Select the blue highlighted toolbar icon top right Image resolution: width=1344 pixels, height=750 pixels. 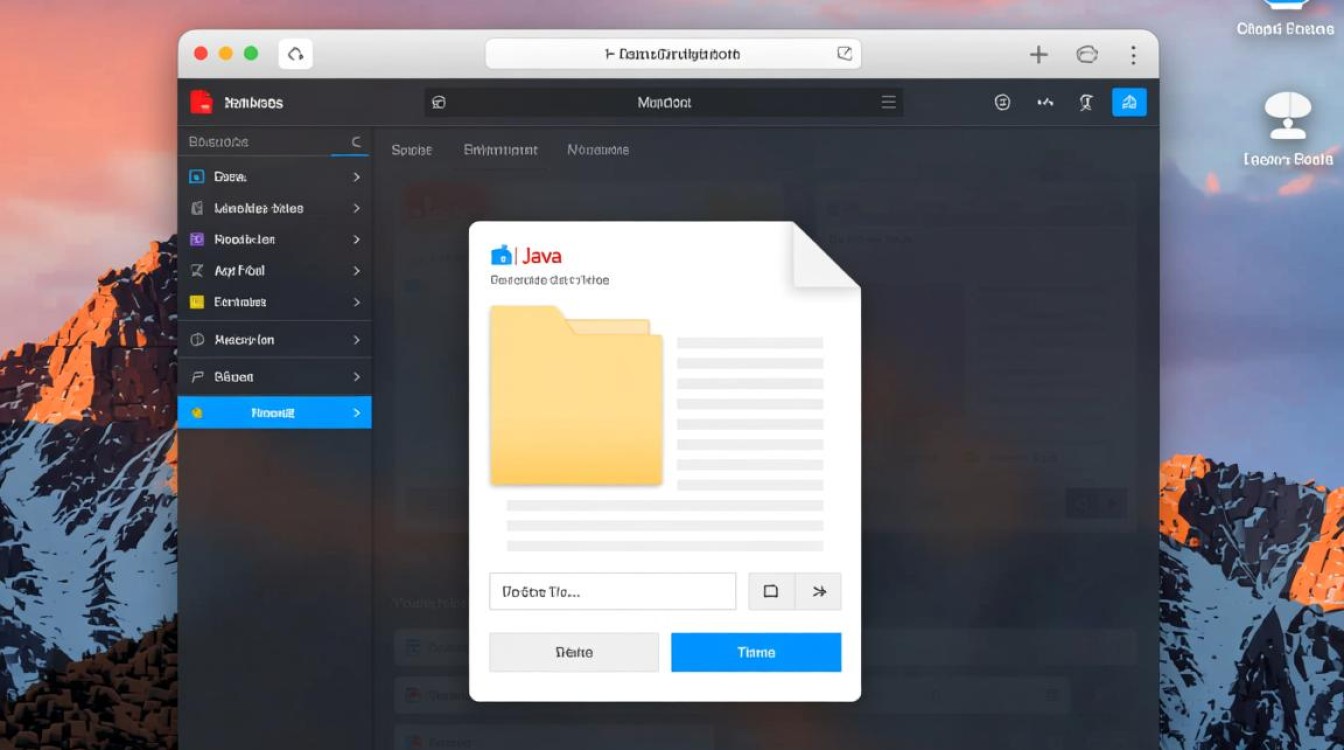pos(1130,101)
